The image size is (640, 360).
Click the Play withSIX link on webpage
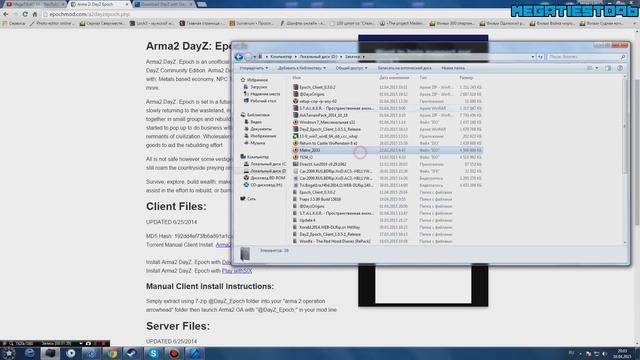coord(237,271)
